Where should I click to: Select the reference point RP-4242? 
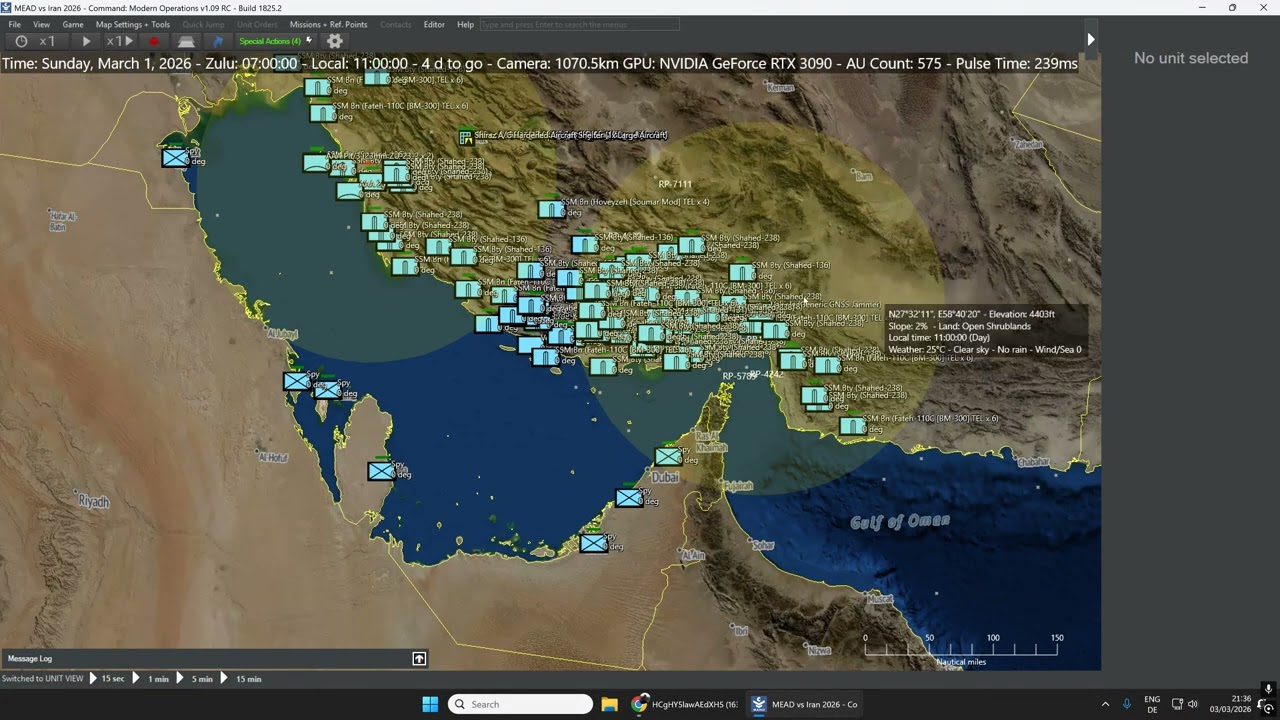tap(767, 374)
